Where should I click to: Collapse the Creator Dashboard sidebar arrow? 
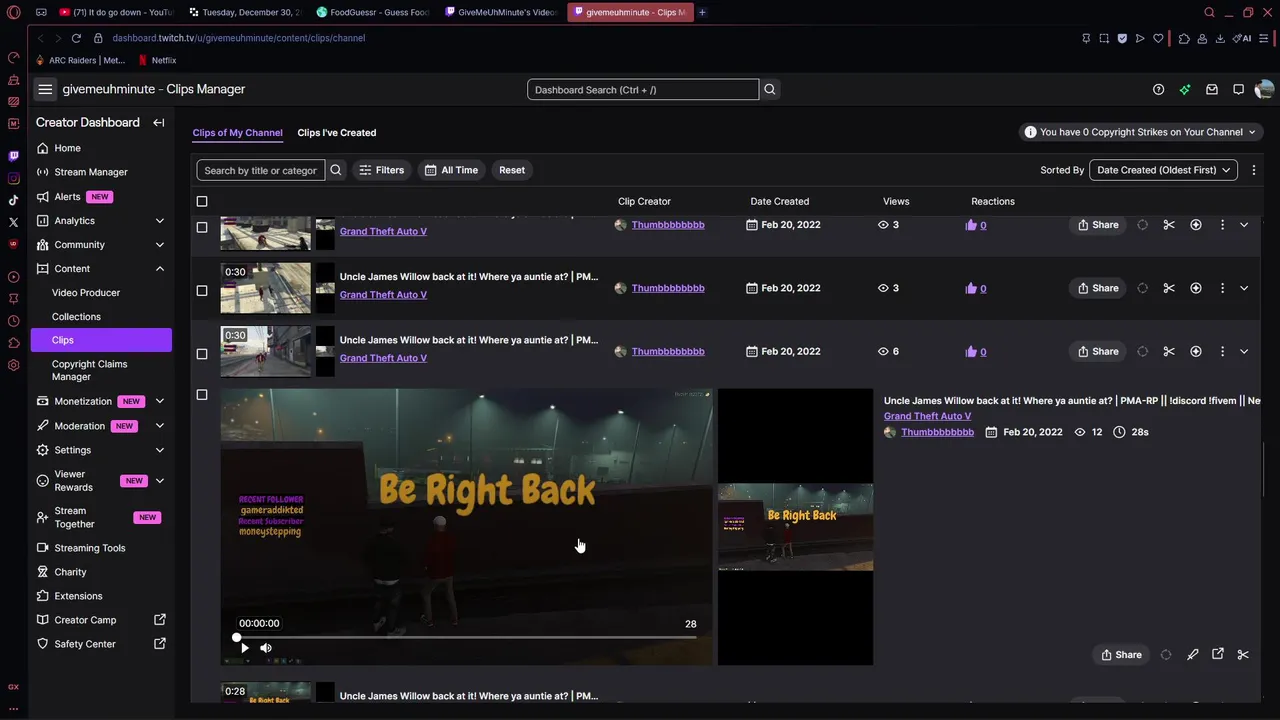tap(159, 122)
